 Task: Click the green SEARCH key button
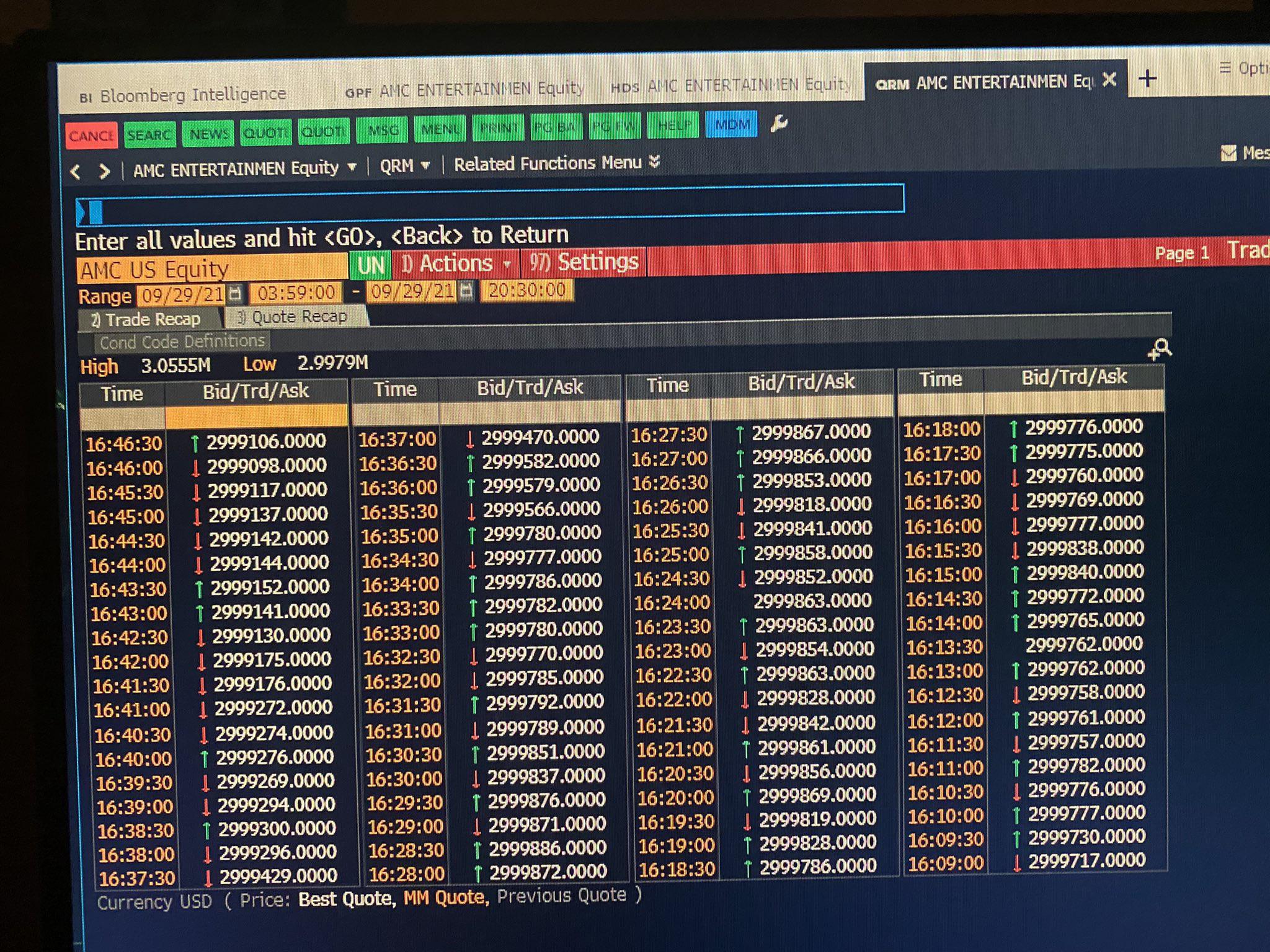click(149, 134)
